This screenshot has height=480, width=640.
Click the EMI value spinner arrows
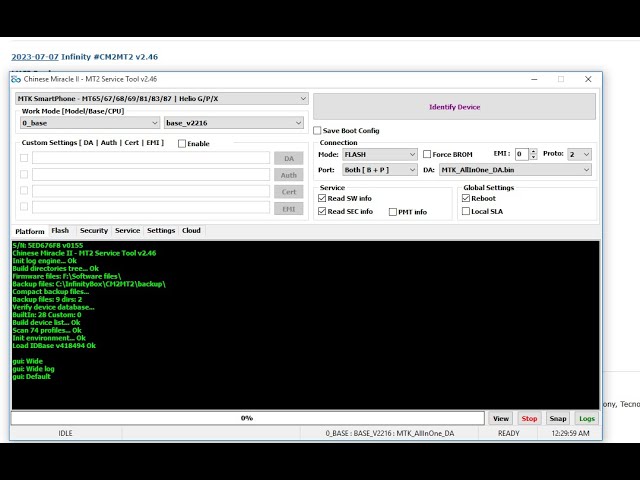tap(533, 154)
